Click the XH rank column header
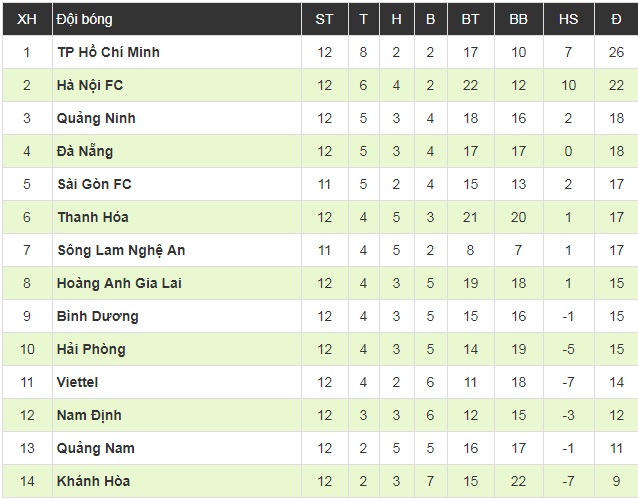The width and height of the screenshot is (638, 500). (27, 19)
